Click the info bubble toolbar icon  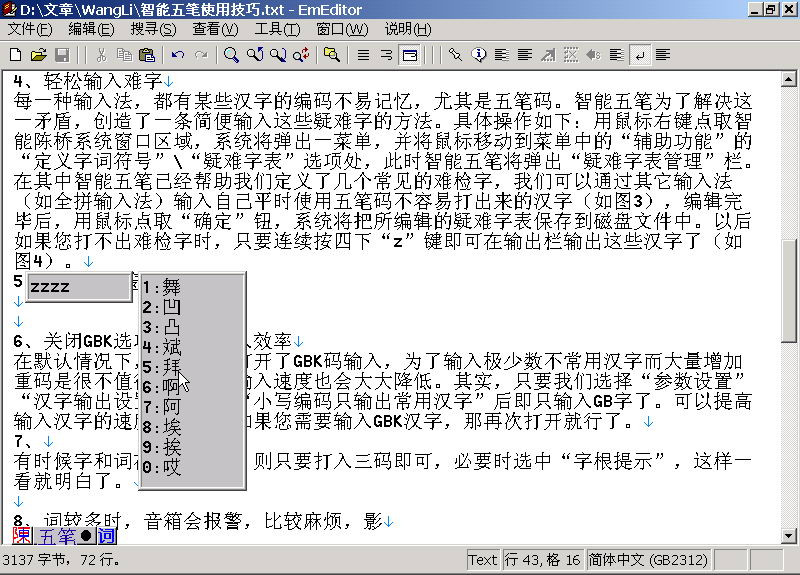tap(479, 55)
